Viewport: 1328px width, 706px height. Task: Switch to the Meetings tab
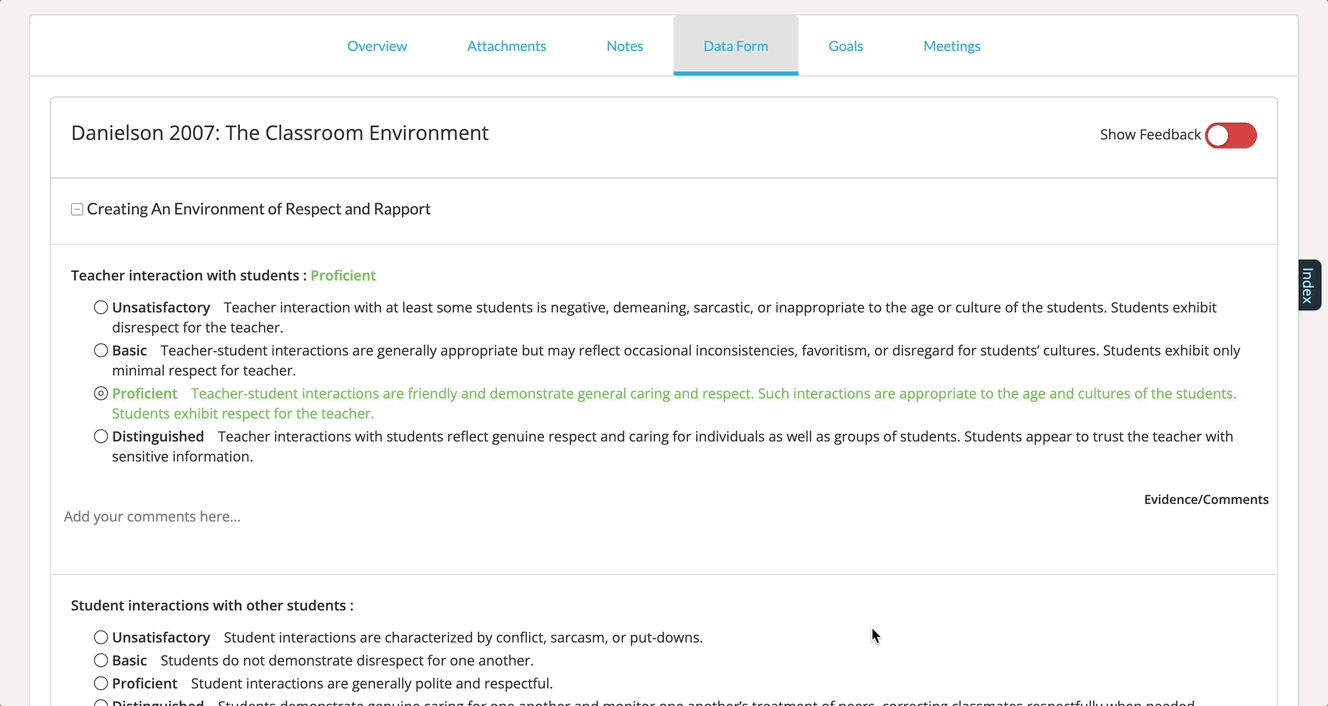point(951,46)
